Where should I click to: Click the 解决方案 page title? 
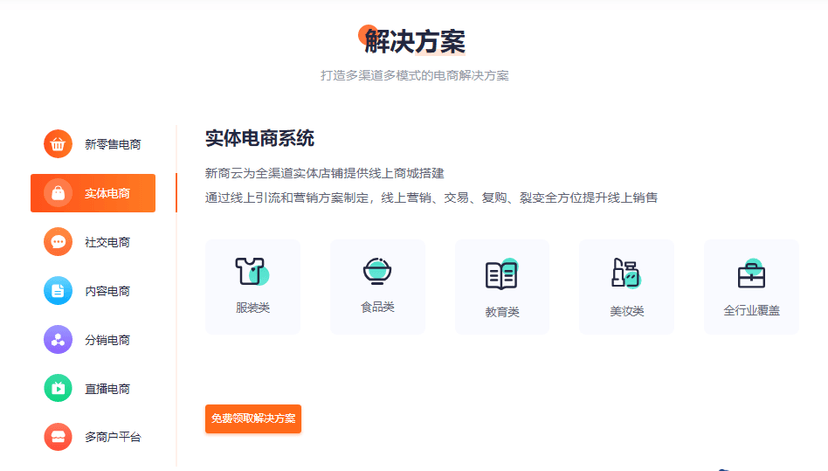415,41
